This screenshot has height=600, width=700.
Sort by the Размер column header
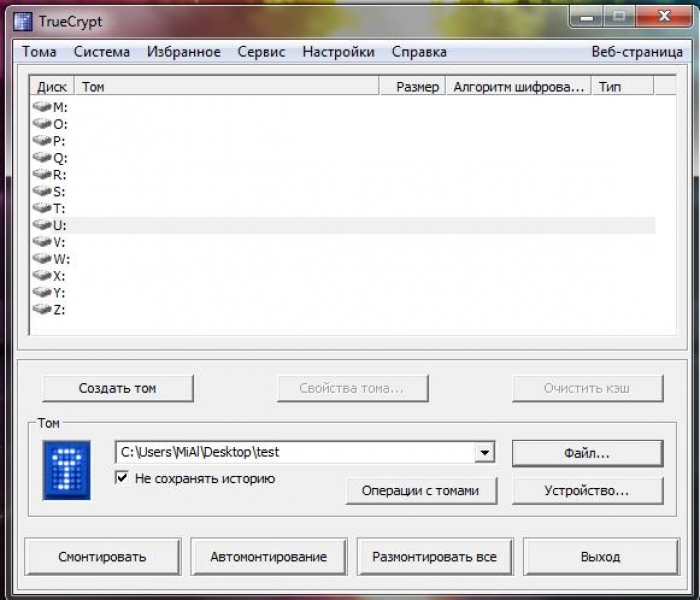click(413, 86)
